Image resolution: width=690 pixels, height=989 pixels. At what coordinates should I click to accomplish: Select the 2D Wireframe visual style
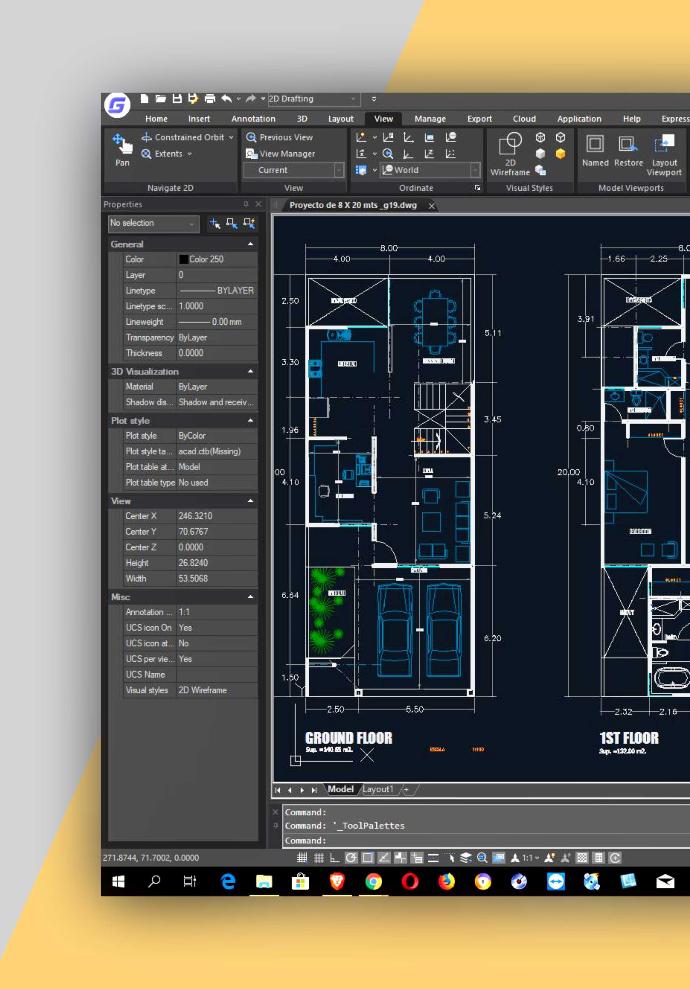click(x=510, y=154)
